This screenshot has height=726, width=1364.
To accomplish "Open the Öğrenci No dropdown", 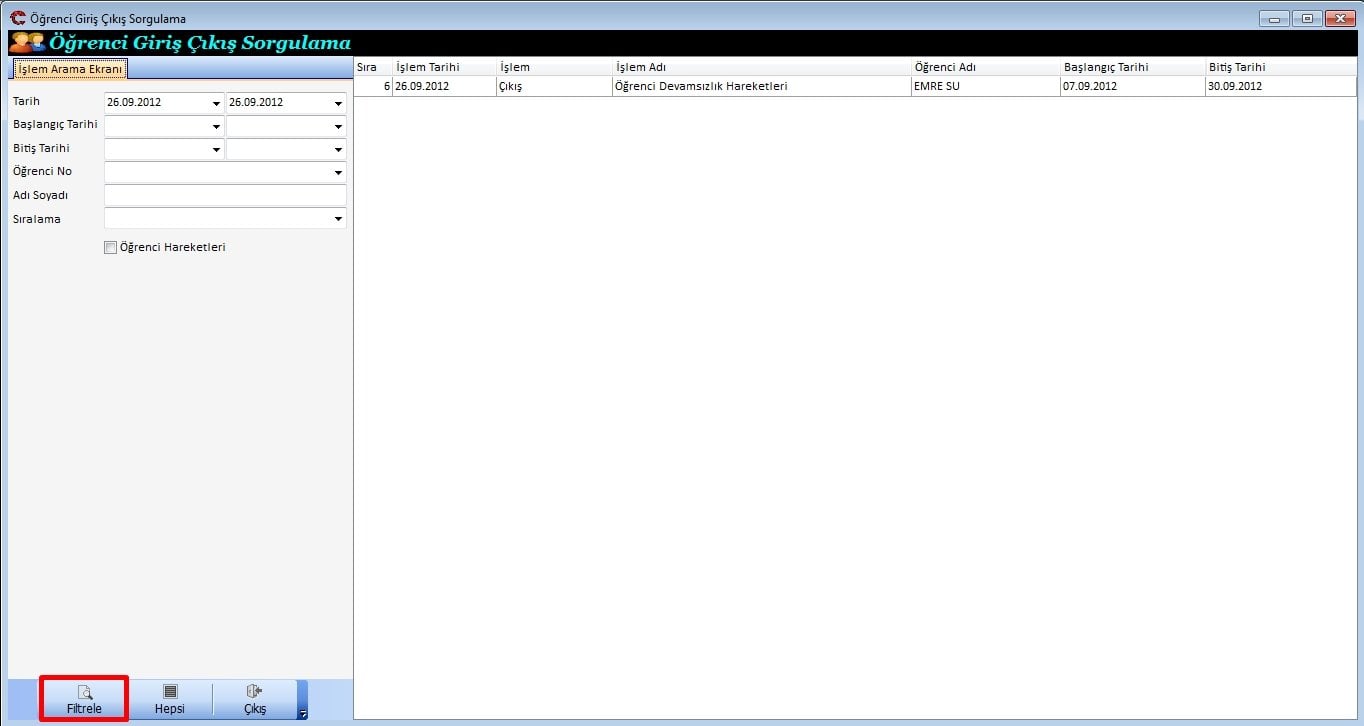I will click(x=338, y=173).
